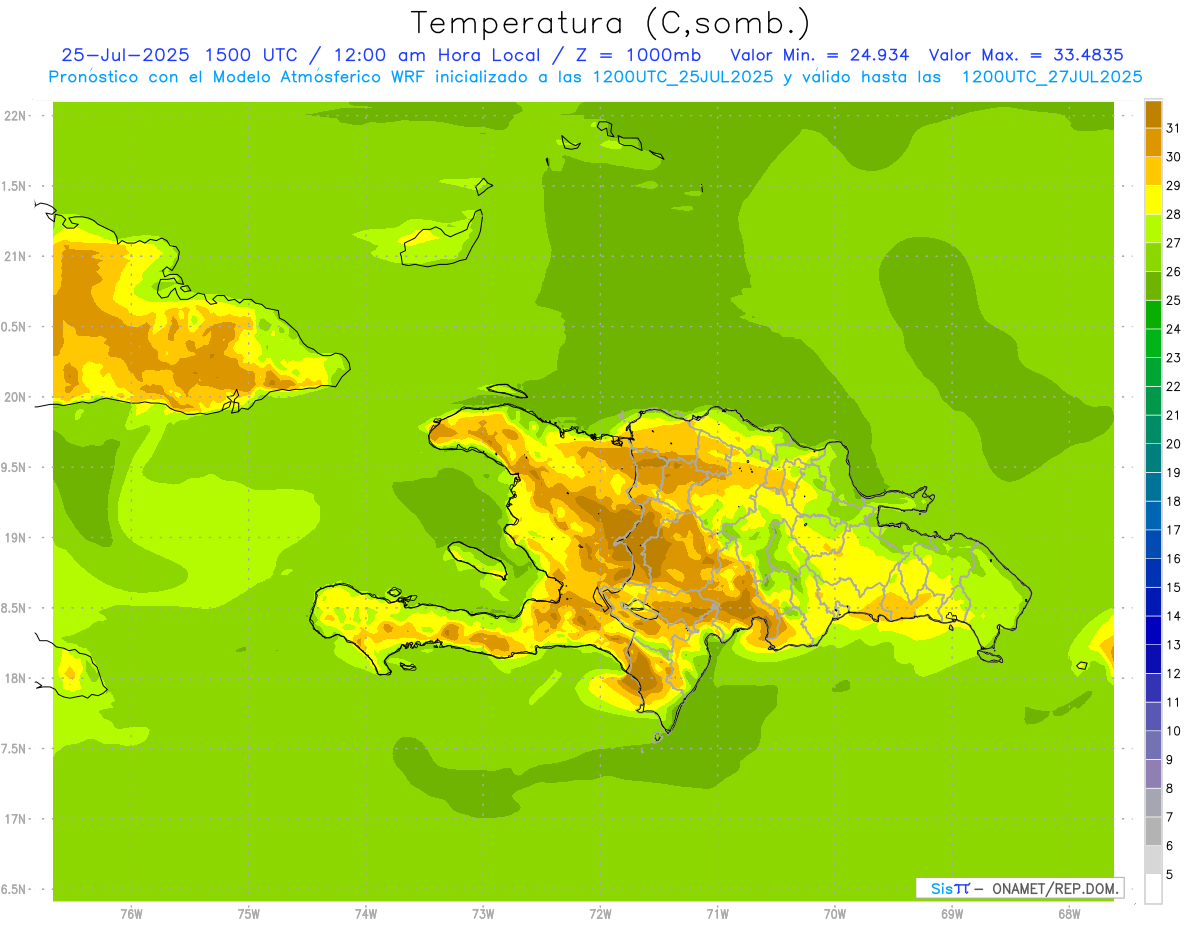Click the '31' value on the color scale
This screenshot has width=1200, height=927.
1173,128
